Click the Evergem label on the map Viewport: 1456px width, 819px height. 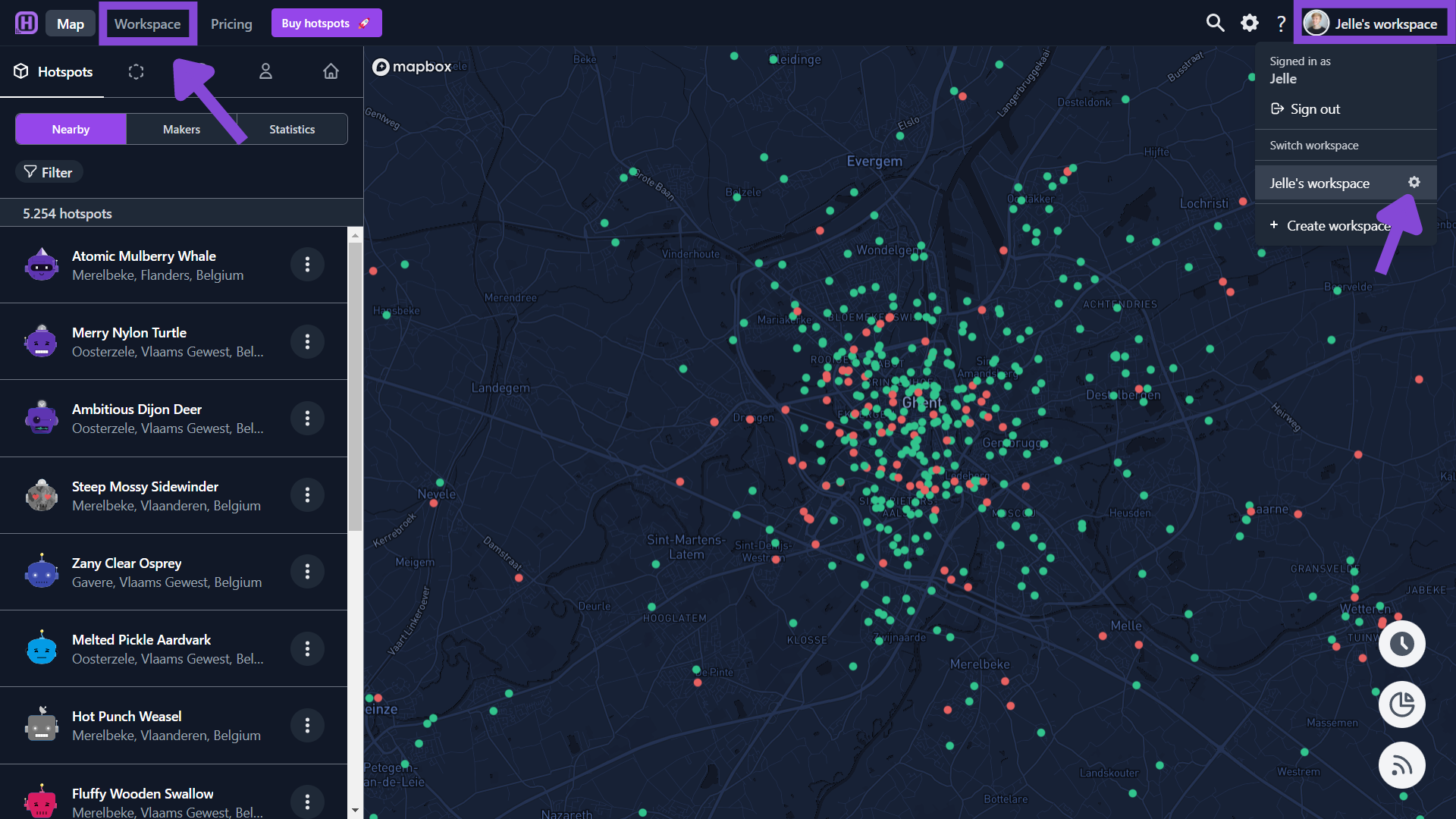point(874,161)
